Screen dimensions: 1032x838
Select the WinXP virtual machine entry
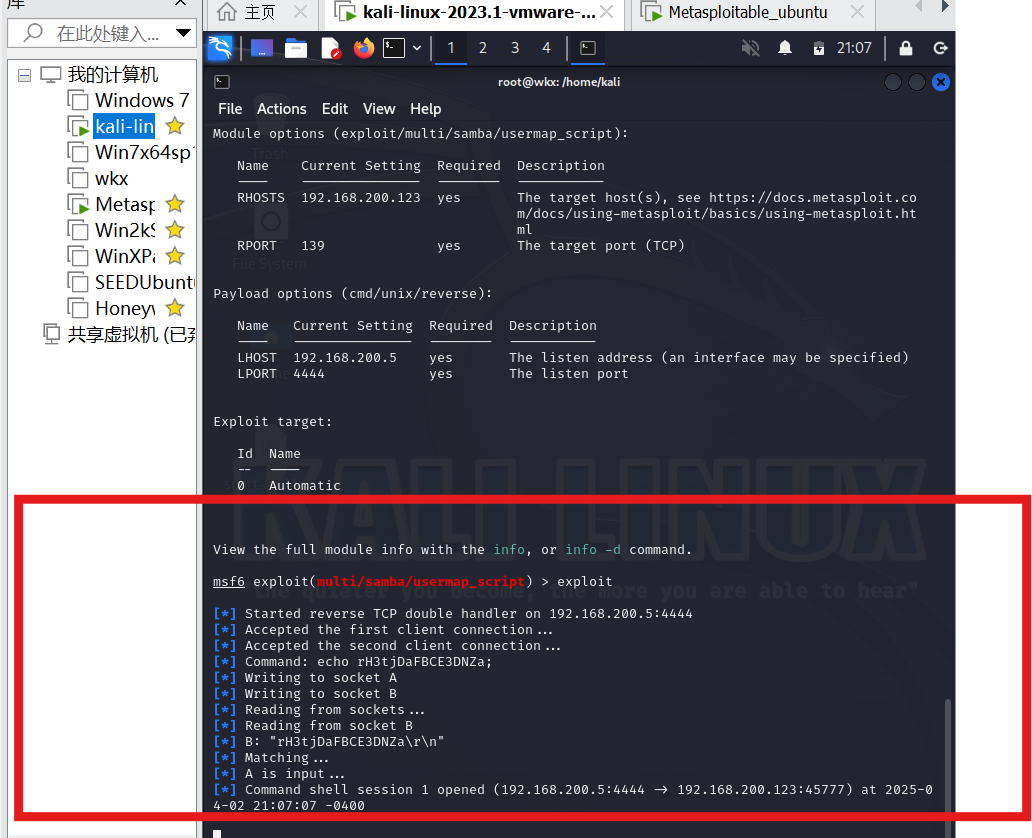tap(125, 255)
